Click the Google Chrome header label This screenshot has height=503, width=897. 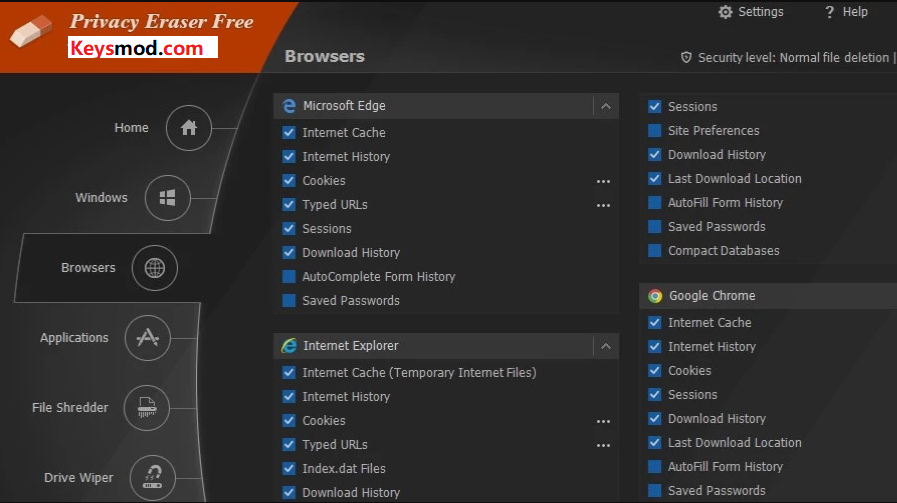[x=712, y=296]
